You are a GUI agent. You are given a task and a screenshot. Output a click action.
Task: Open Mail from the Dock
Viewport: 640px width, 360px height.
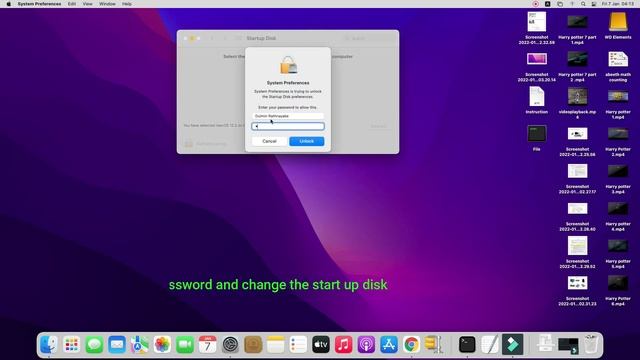(x=117, y=345)
